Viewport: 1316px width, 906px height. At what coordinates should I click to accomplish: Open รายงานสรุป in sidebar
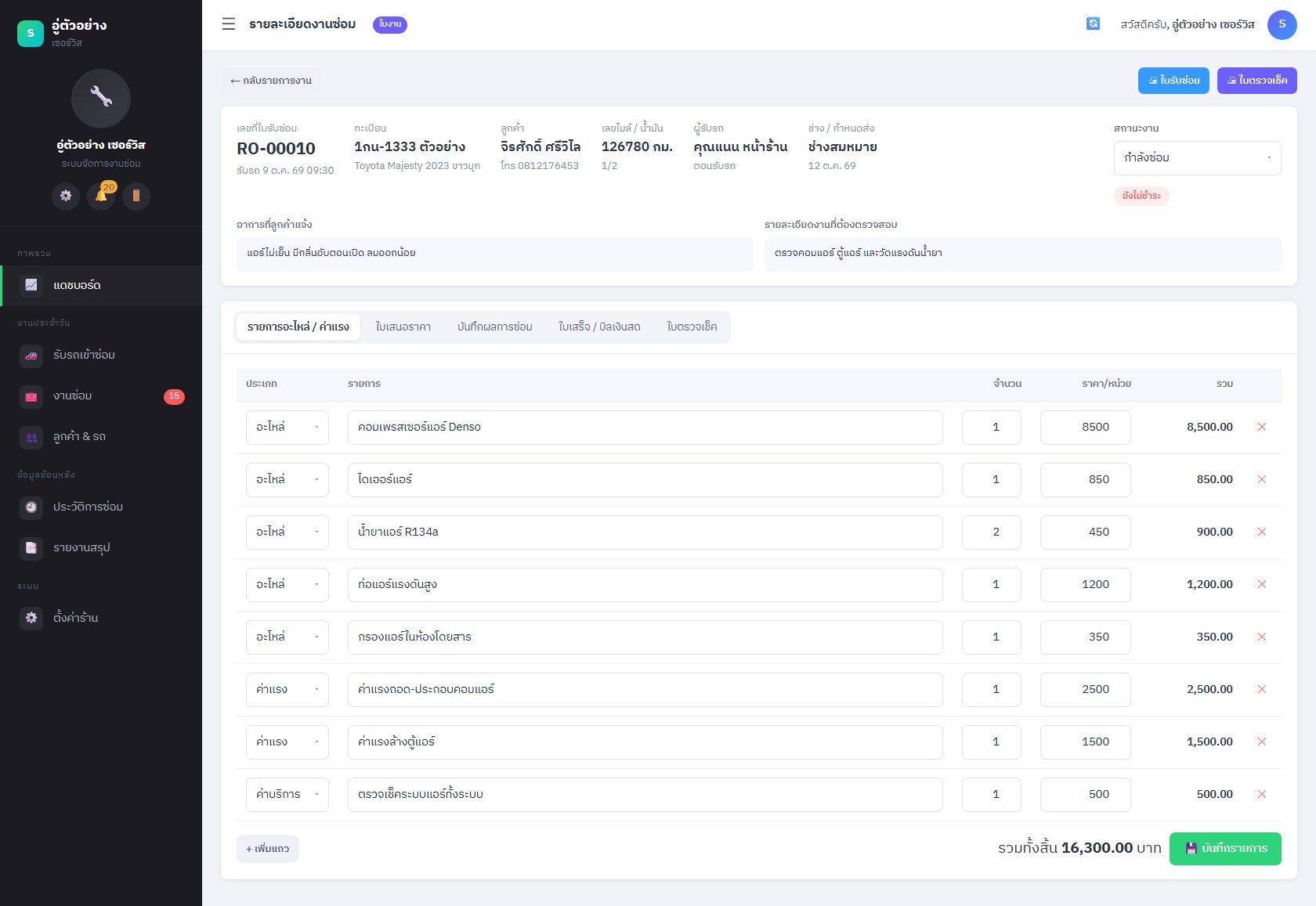(x=101, y=548)
